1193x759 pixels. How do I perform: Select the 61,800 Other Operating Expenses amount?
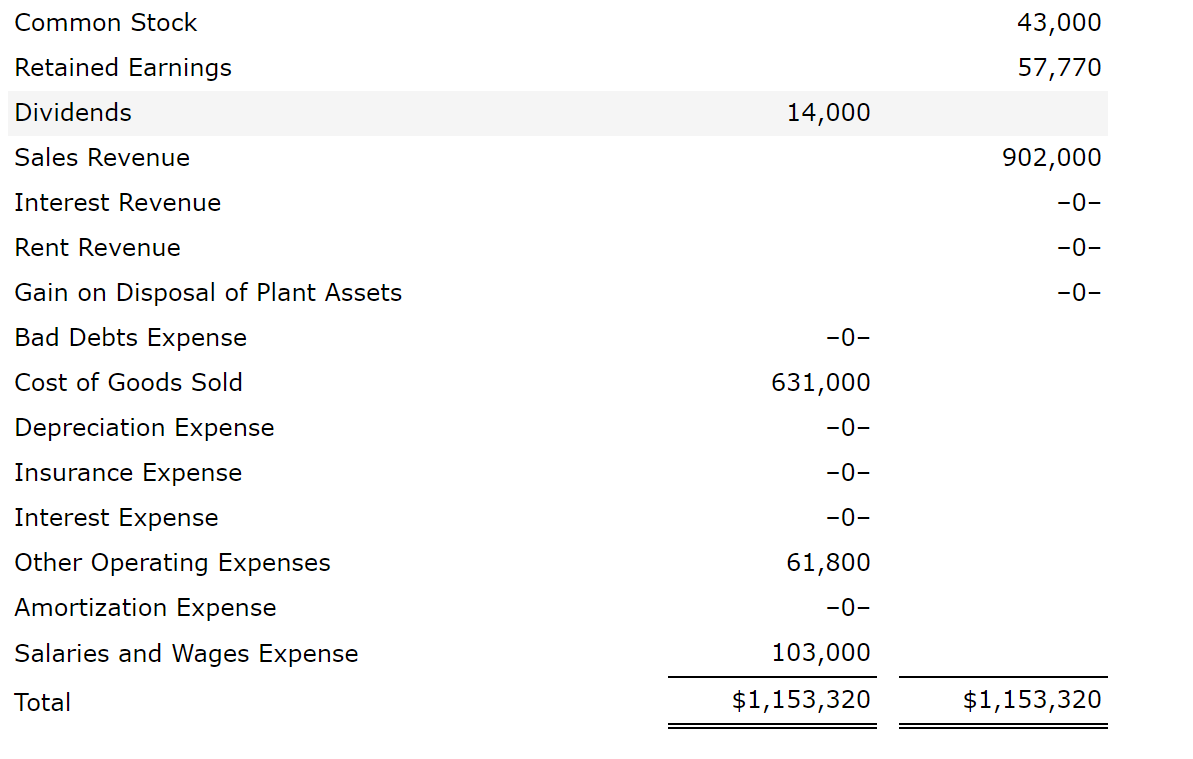[x=828, y=563]
